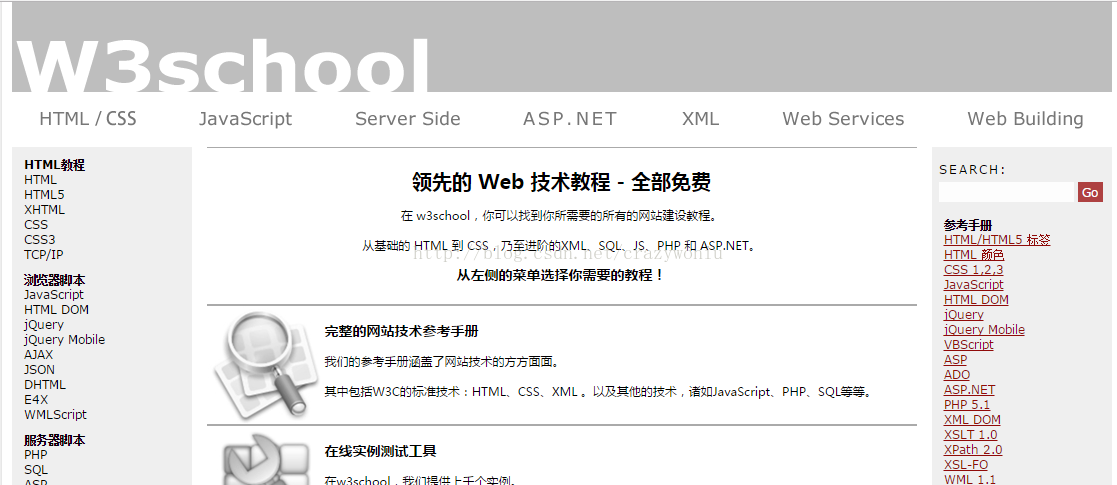Open AJAX tutorial in left sidebar
Screen dimensions: 1117x485
(38, 355)
